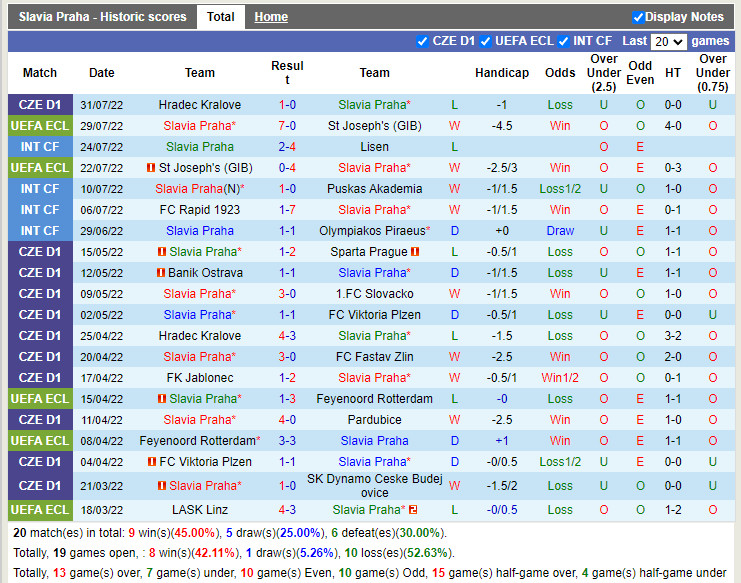Open the 7-0 result against St Joseph's

(x=287, y=126)
